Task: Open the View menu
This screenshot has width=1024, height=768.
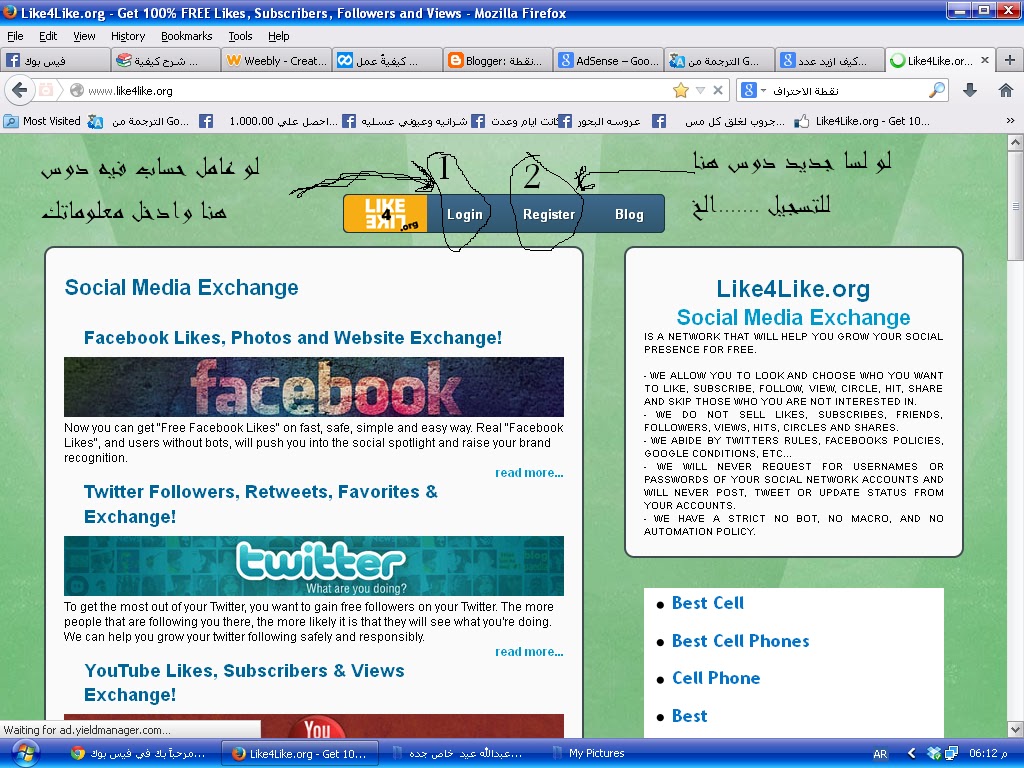Action: [x=84, y=36]
